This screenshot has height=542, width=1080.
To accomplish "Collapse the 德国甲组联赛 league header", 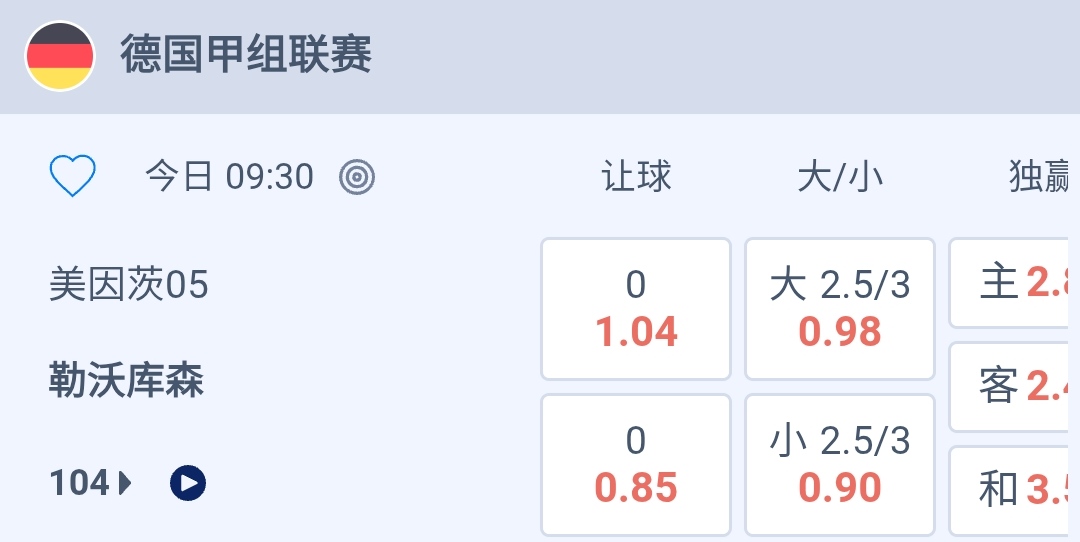I will (246, 54).
